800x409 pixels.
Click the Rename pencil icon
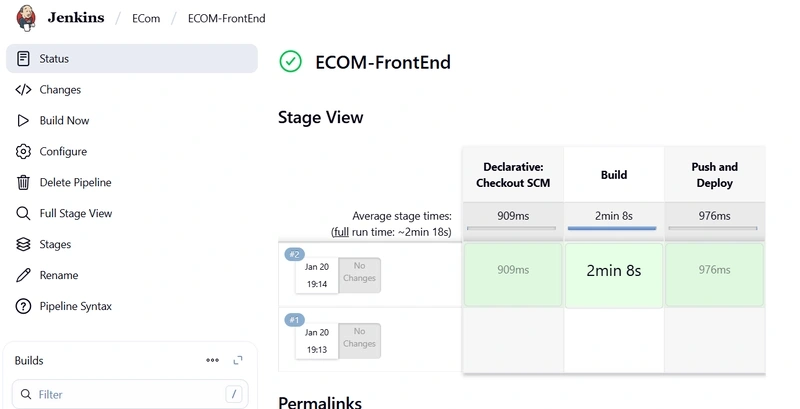point(23,275)
